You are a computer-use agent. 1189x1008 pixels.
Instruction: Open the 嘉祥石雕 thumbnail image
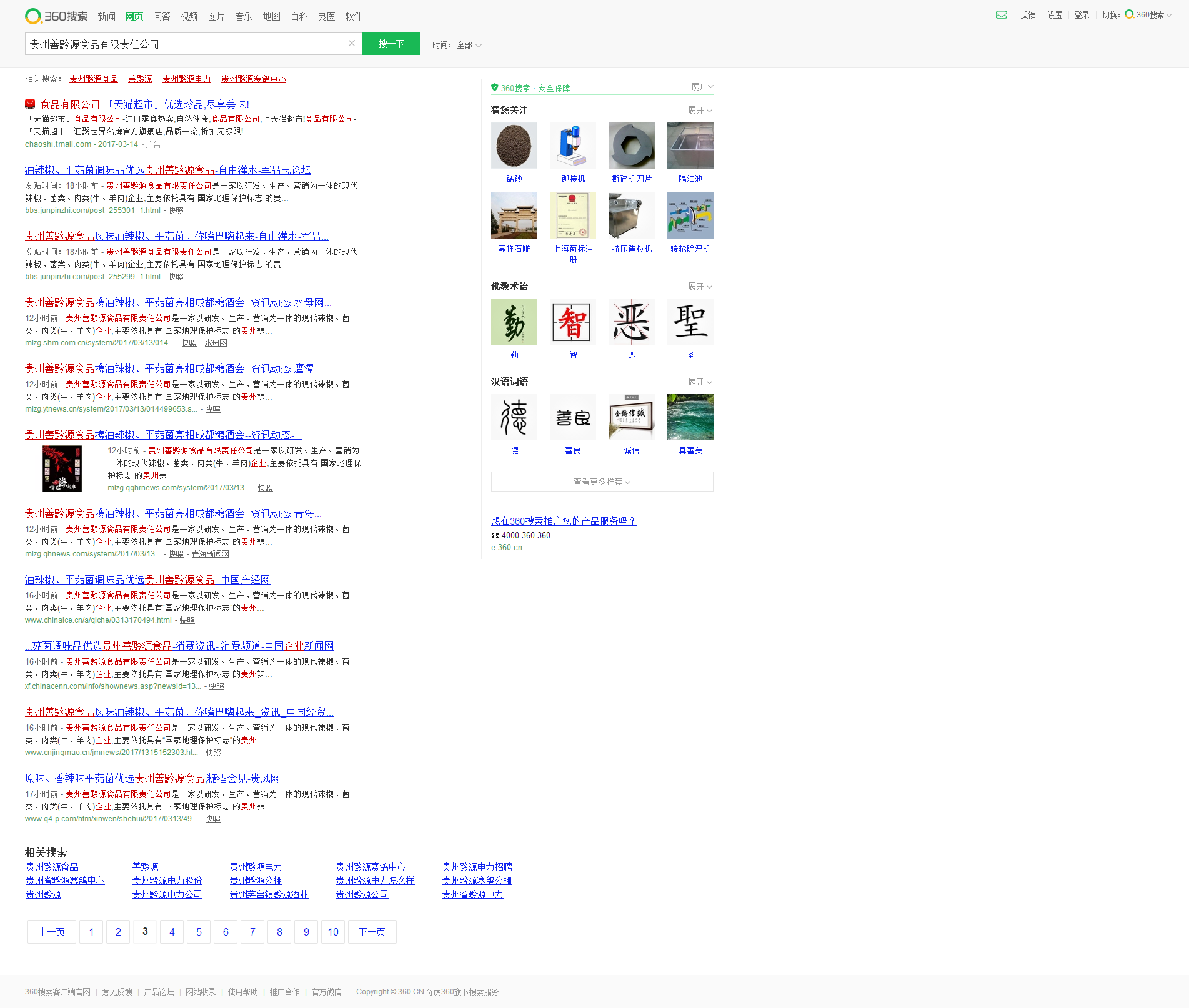click(x=514, y=215)
